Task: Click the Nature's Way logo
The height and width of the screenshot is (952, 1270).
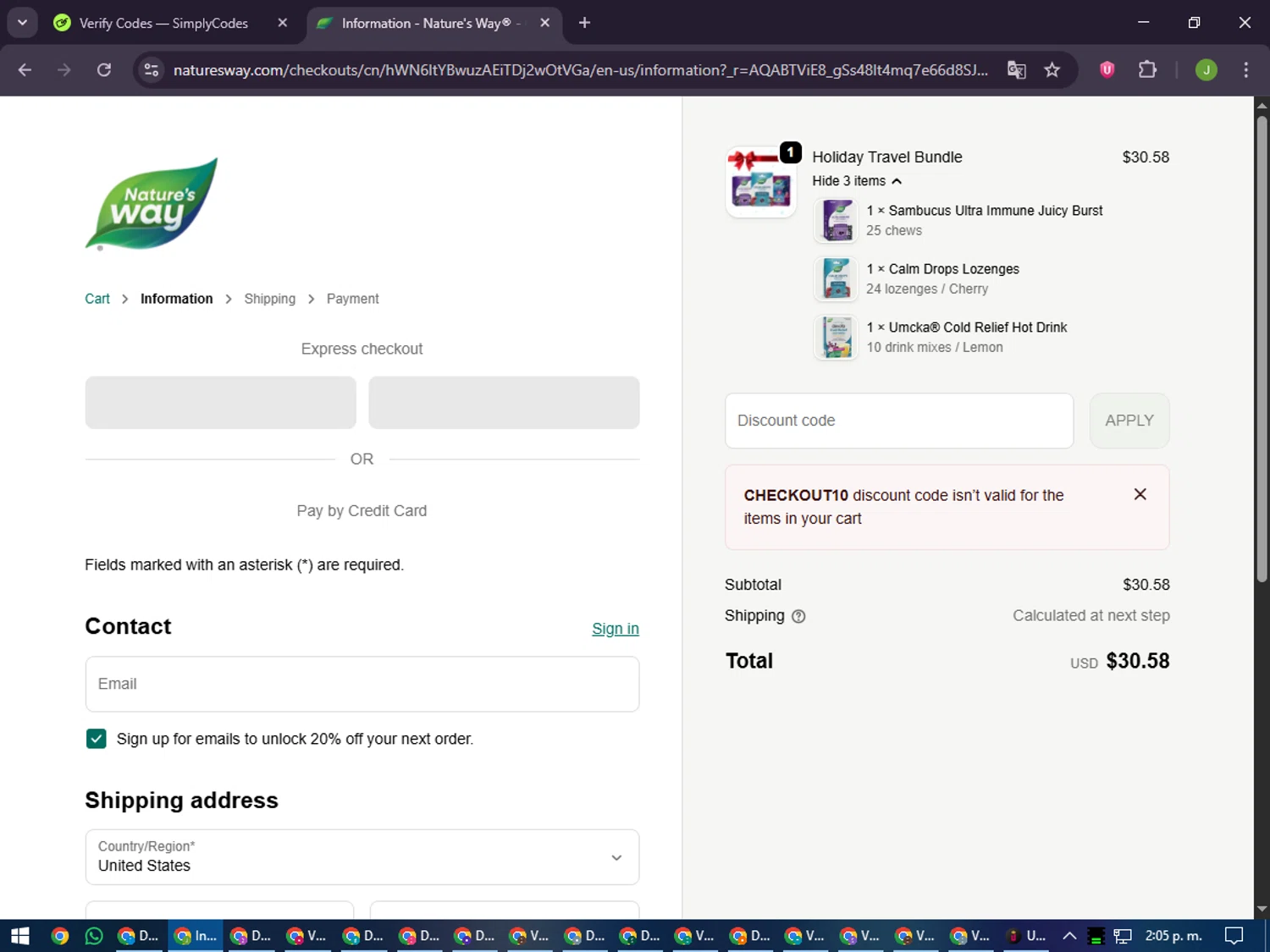Action: point(152,204)
